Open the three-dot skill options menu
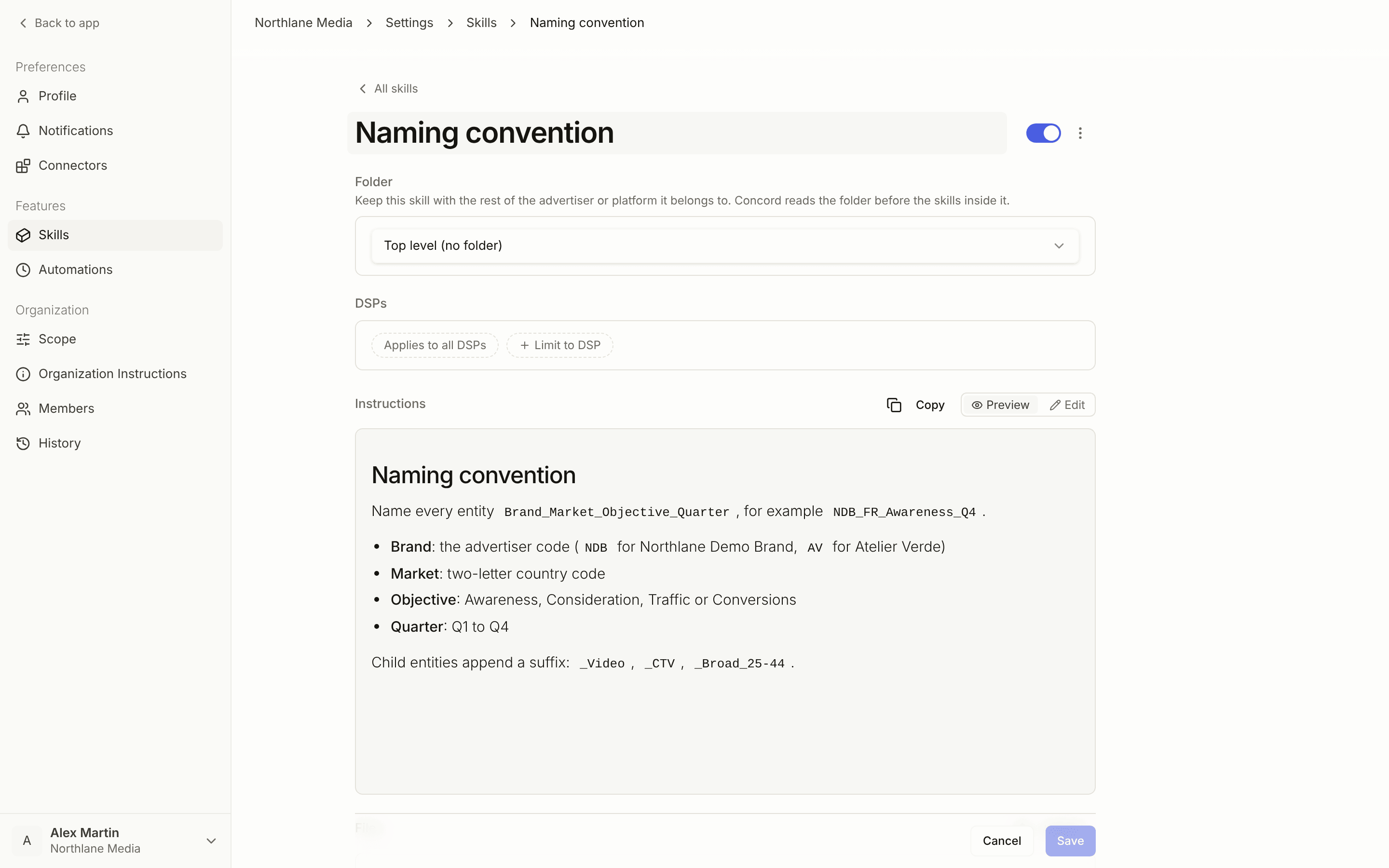This screenshot has height=868, width=1389. tap(1080, 133)
